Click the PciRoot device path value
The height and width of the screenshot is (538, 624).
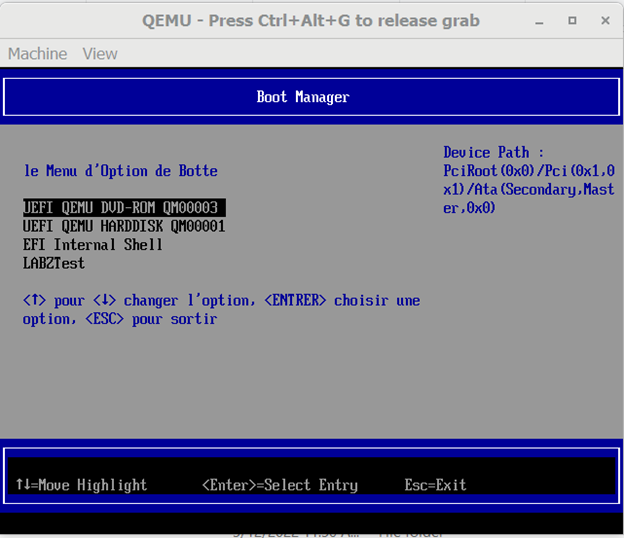coord(529,189)
